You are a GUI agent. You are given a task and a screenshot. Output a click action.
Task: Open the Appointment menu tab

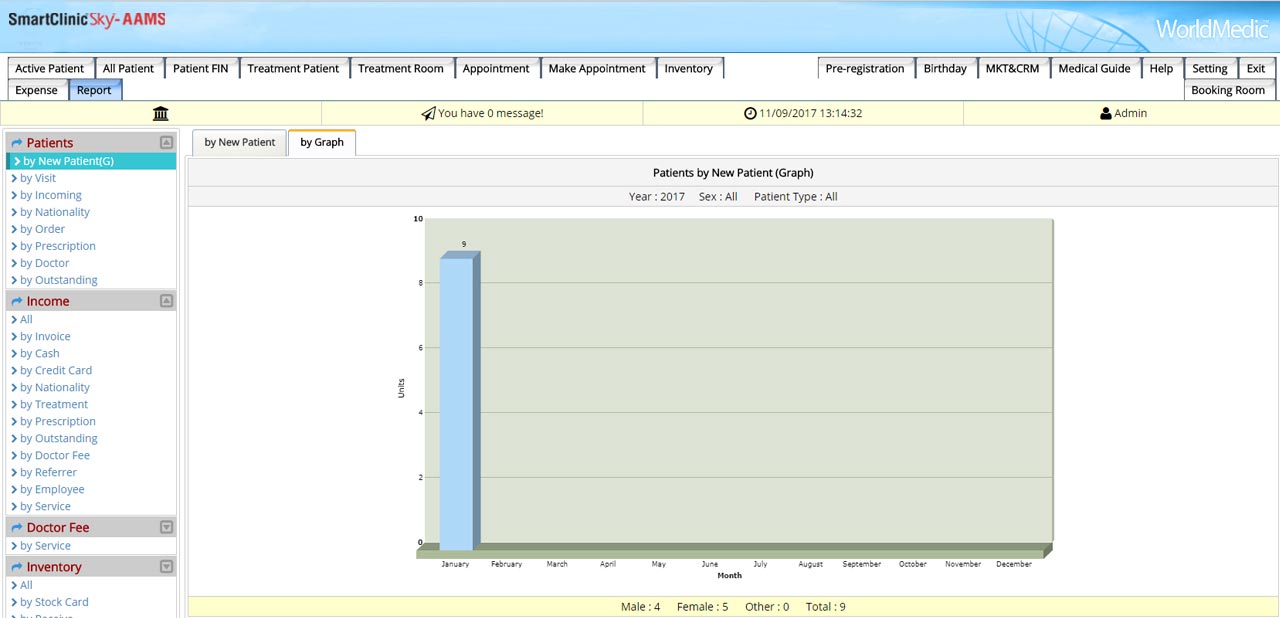(x=495, y=68)
